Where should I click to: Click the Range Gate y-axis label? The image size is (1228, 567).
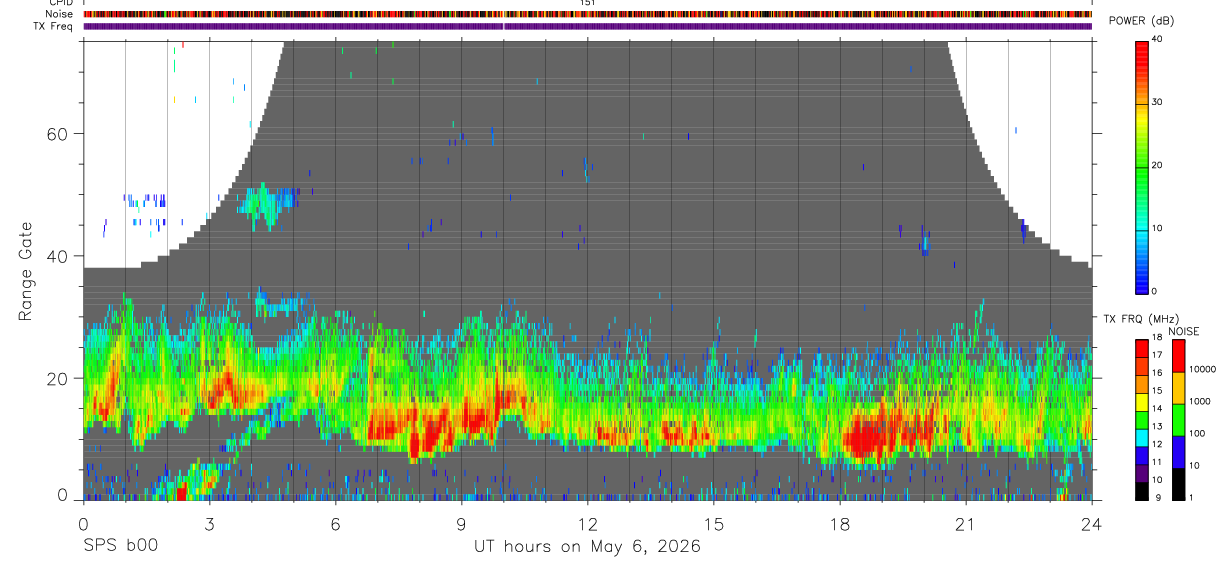click(24, 272)
